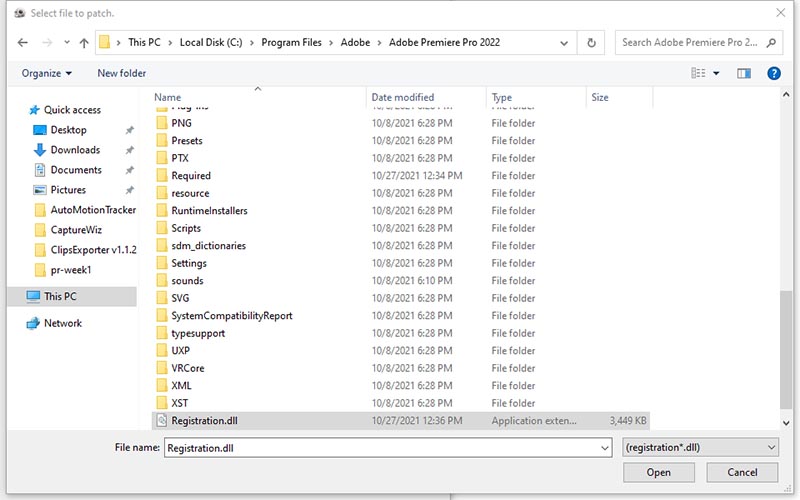Click the search magnifier icon
The width and height of the screenshot is (800, 500).
(x=771, y=42)
